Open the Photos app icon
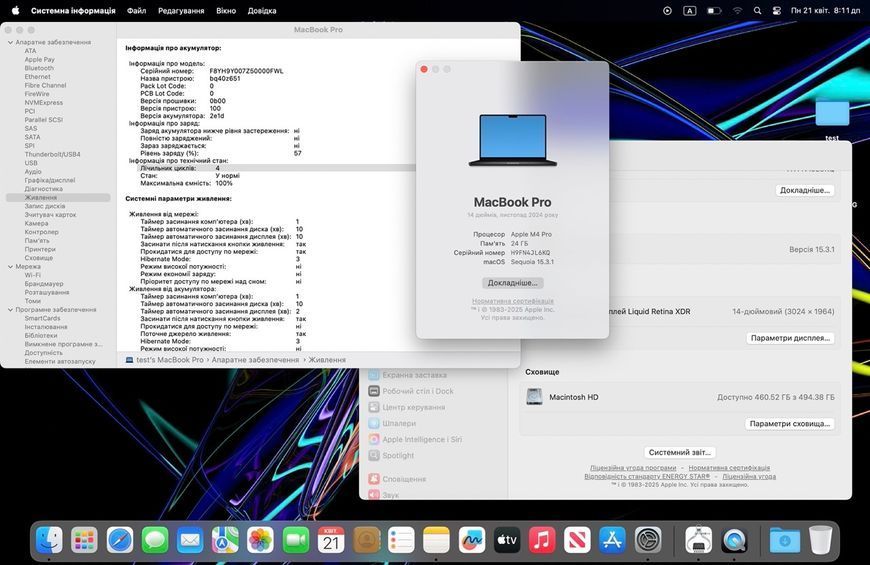 [x=260, y=540]
